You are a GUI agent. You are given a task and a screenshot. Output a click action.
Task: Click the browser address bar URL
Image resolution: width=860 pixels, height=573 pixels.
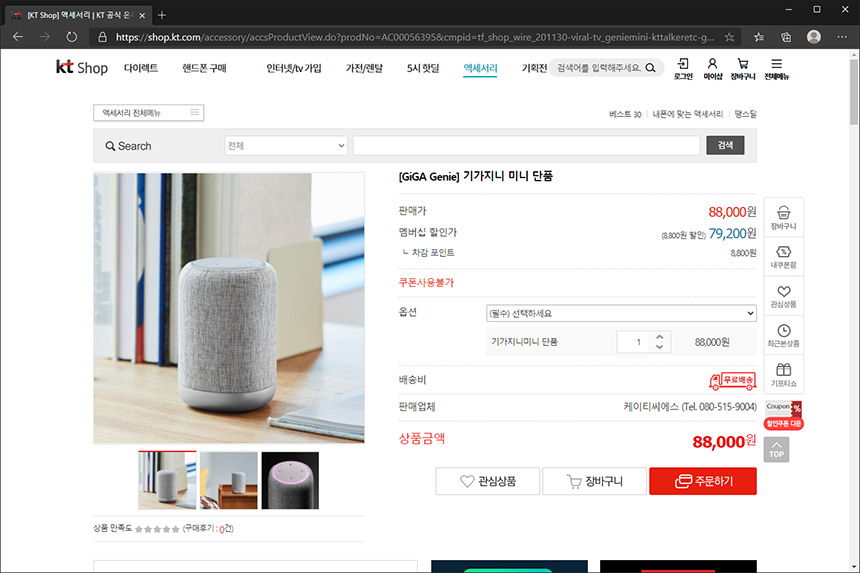[x=415, y=37]
